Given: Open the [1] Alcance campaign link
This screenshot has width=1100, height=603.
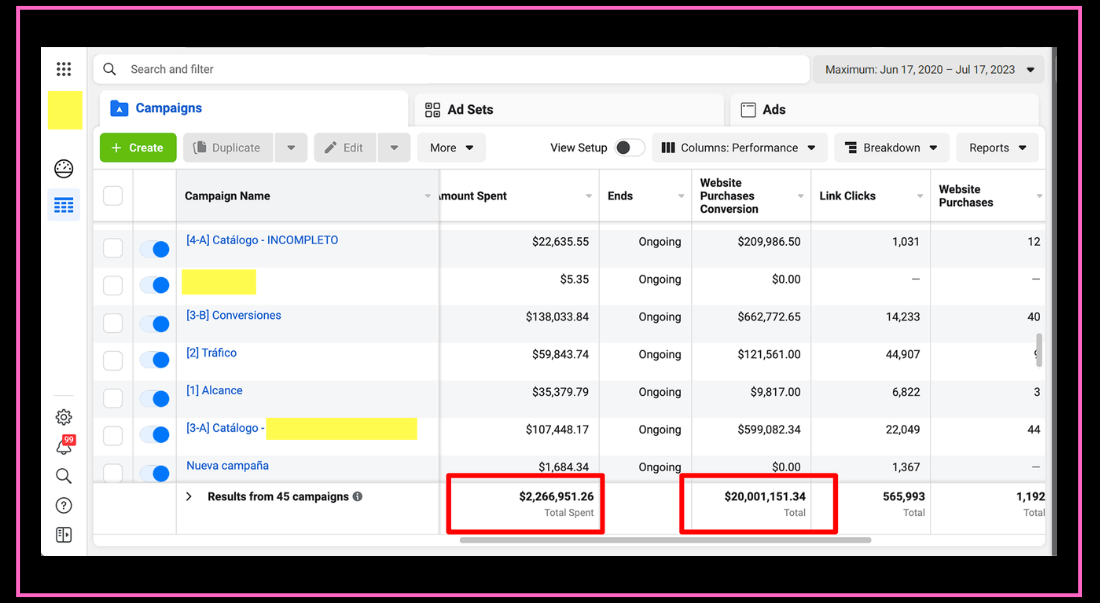Looking at the screenshot, I should point(214,391).
